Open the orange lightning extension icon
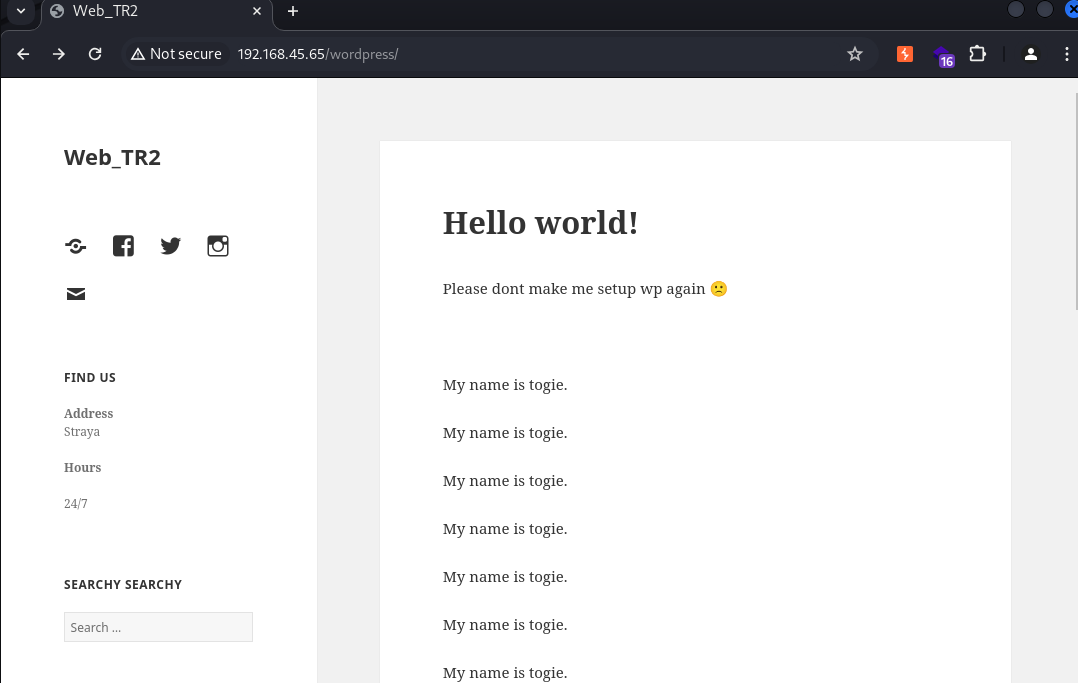The image size is (1078, 683). [905, 54]
